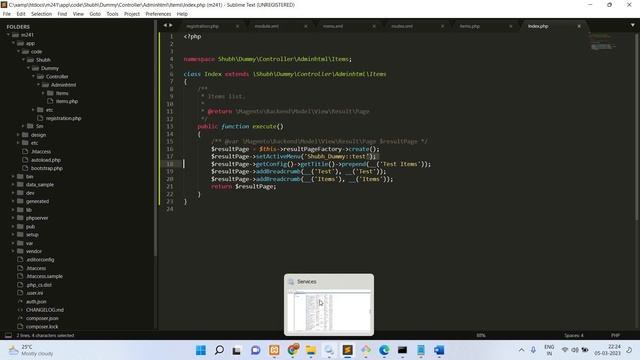Click line number 18 in the gutter
640x360 pixels.
click(170, 164)
